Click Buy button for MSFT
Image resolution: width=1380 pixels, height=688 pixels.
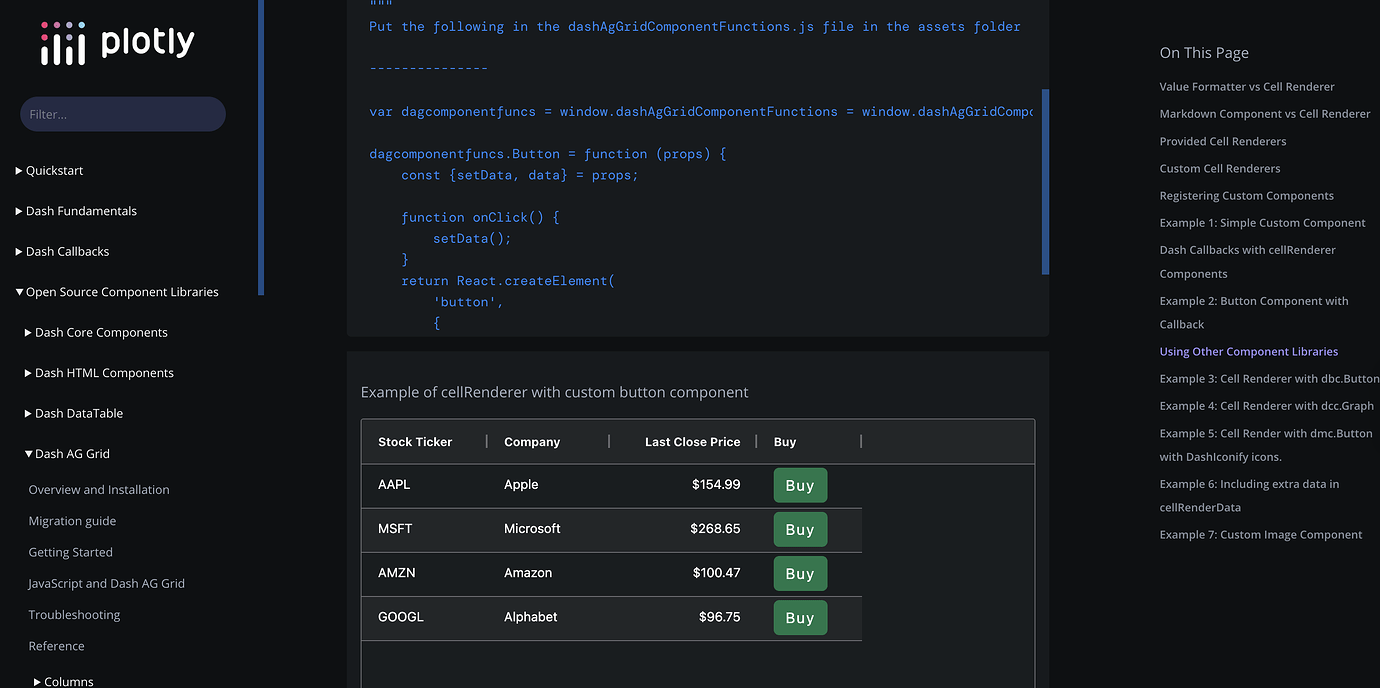(800, 529)
